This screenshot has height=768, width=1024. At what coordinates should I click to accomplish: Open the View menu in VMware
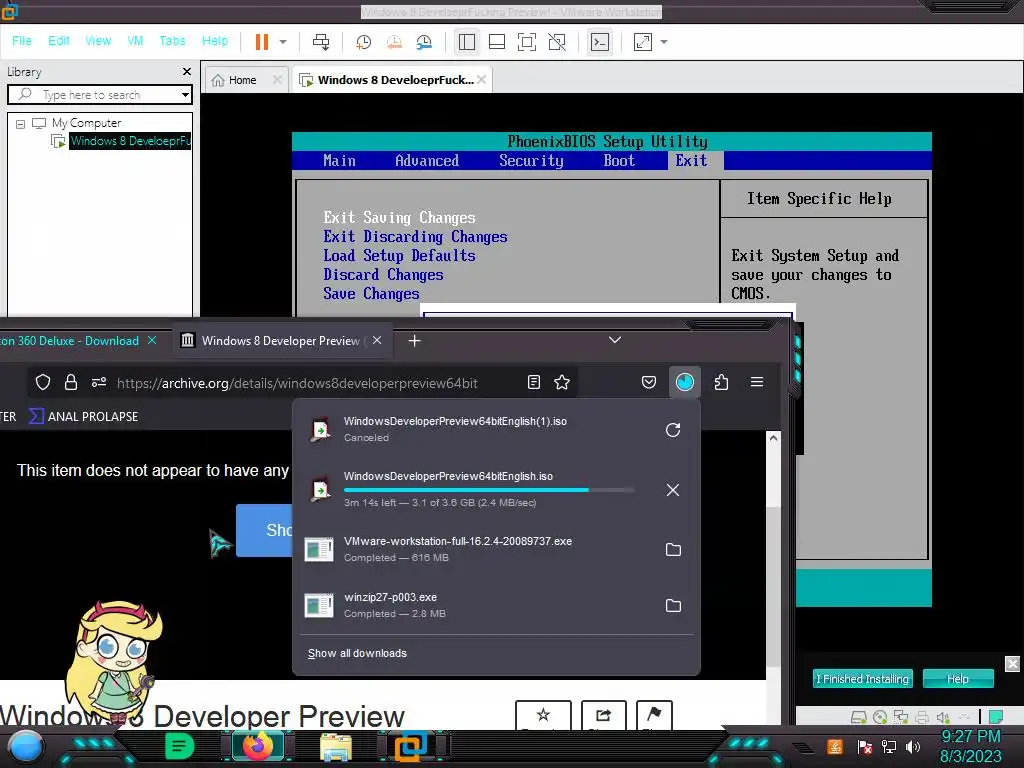point(98,40)
